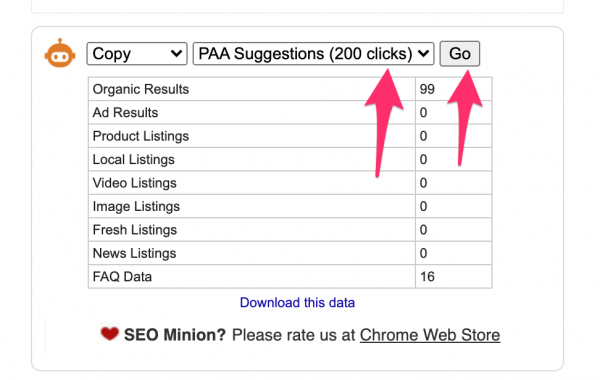The width and height of the screenshot is (600, 380).
Task: Click the Ad Results value 0
Action: click(423, 113)
